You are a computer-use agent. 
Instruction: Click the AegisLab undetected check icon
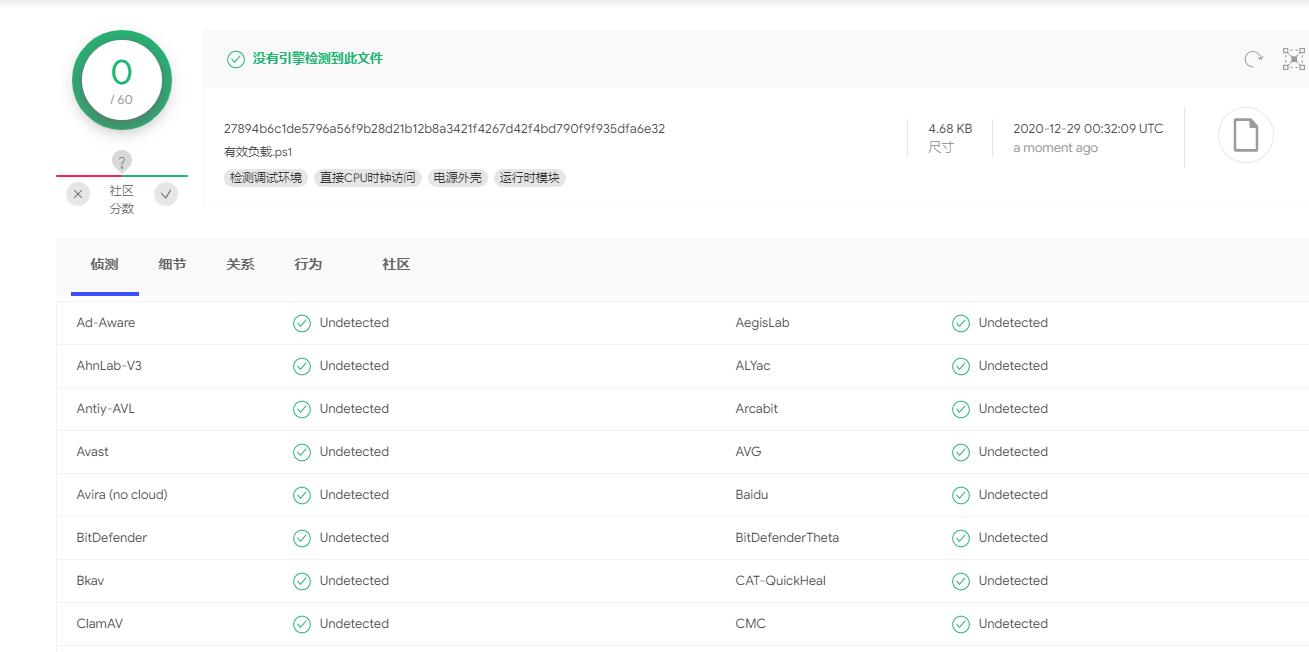pos(961,323)
